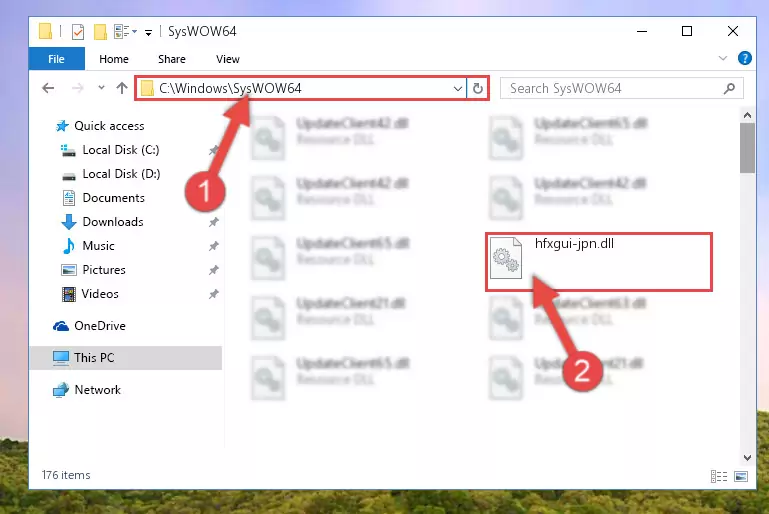
Task: Click the Network icon in sidebar
Action: [61, 390]
